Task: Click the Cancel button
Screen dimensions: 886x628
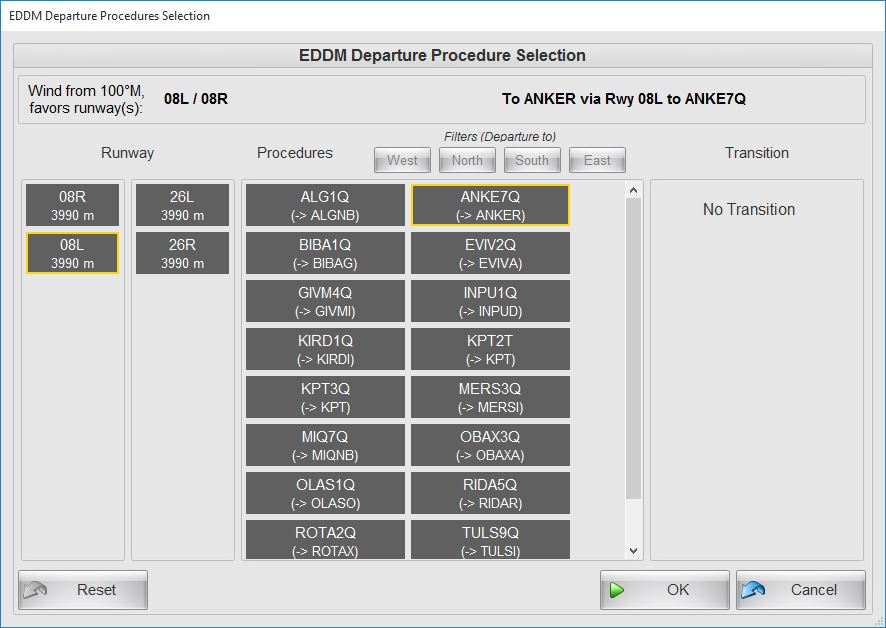Action: coord(801,590)
